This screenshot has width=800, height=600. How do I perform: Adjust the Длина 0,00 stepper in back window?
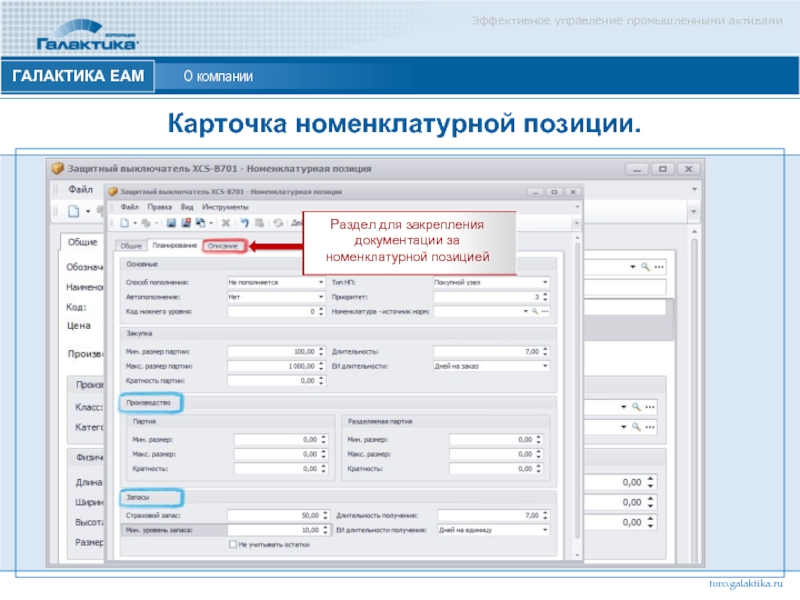(650, 482)
